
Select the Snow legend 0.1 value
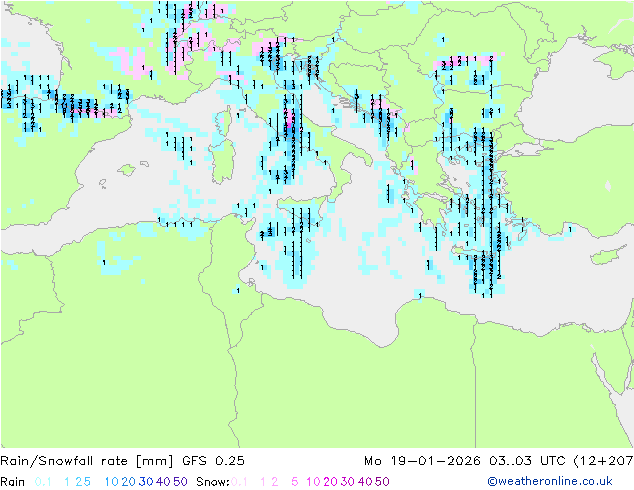pyautogui.click(x=239, y=482)
